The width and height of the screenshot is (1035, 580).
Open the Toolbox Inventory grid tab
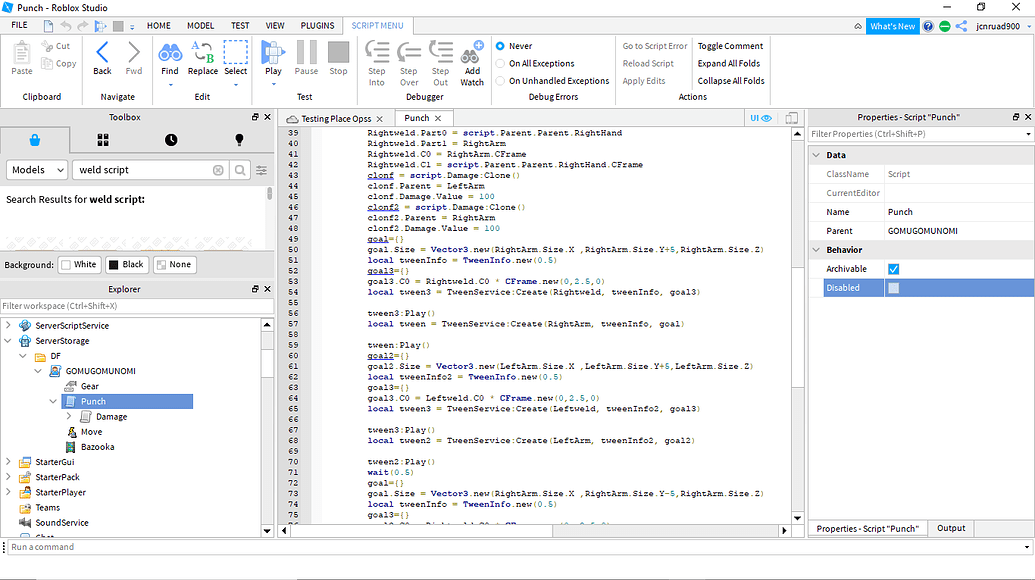(103, 140)
